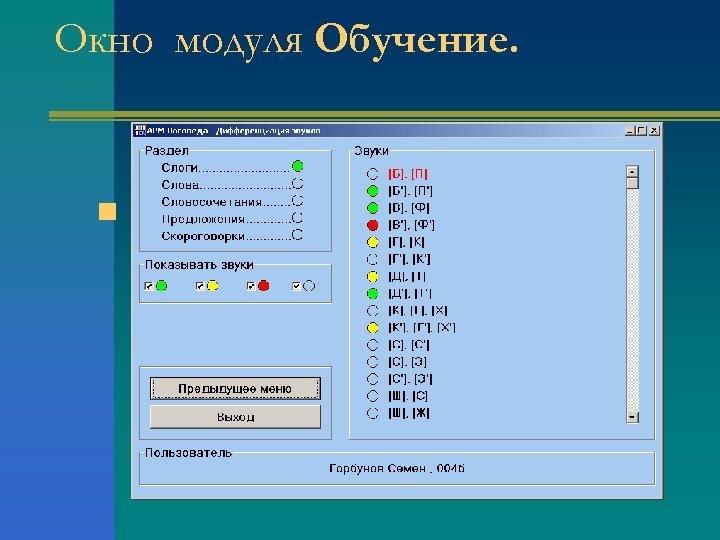
Task: Toggle the red sounds checkbox
Action: pyautogui.click(x=251, y=286)
